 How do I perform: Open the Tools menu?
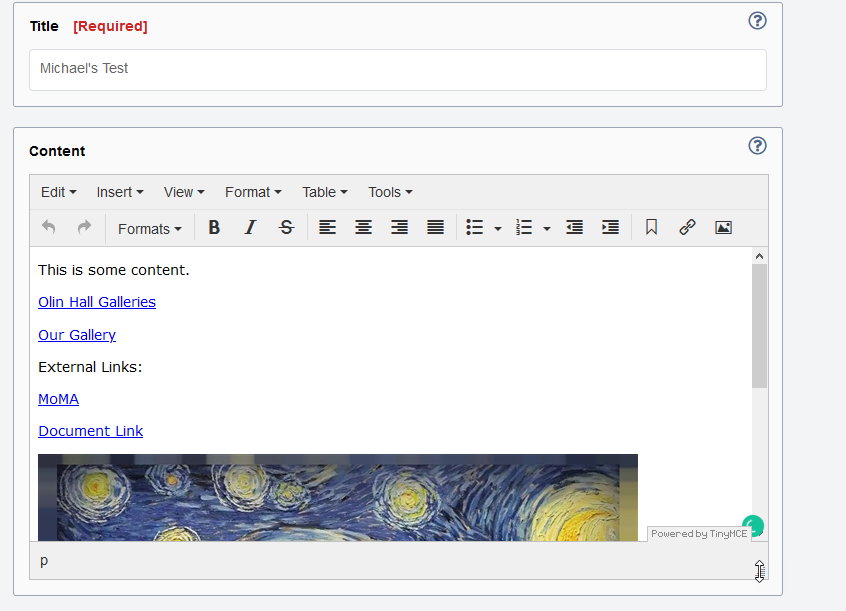(x=390, y=192)
